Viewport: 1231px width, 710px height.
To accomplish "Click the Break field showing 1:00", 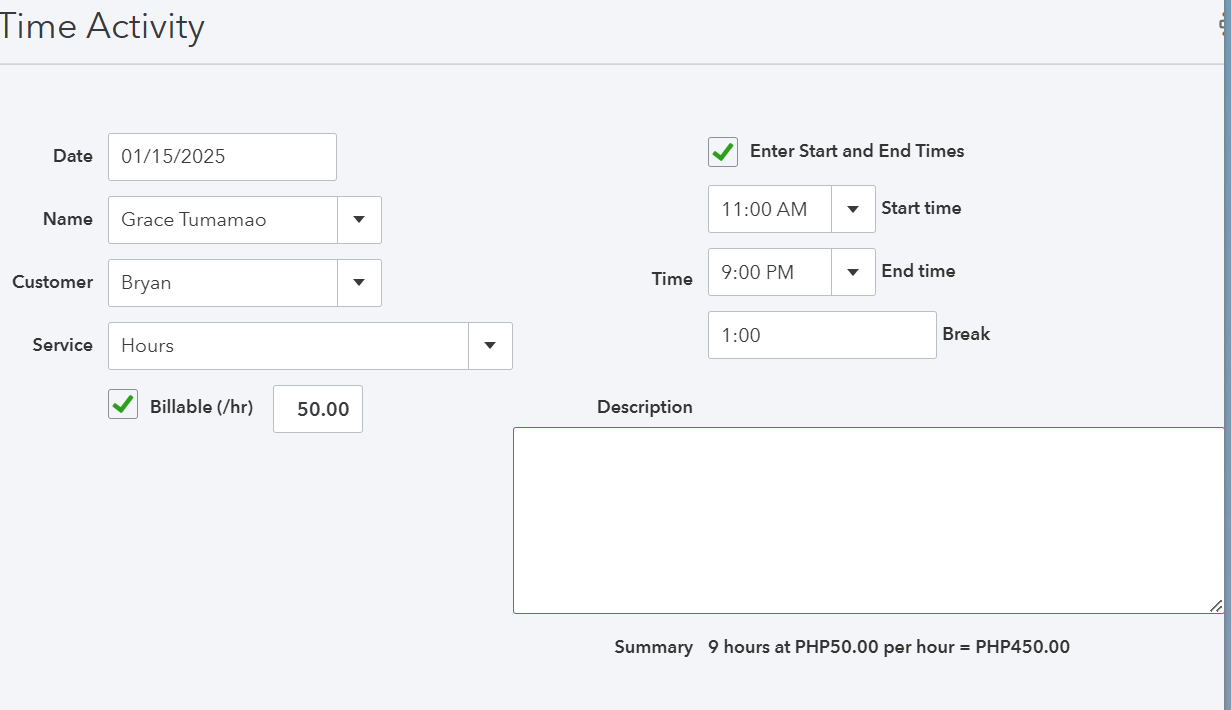I will (822, 335).
